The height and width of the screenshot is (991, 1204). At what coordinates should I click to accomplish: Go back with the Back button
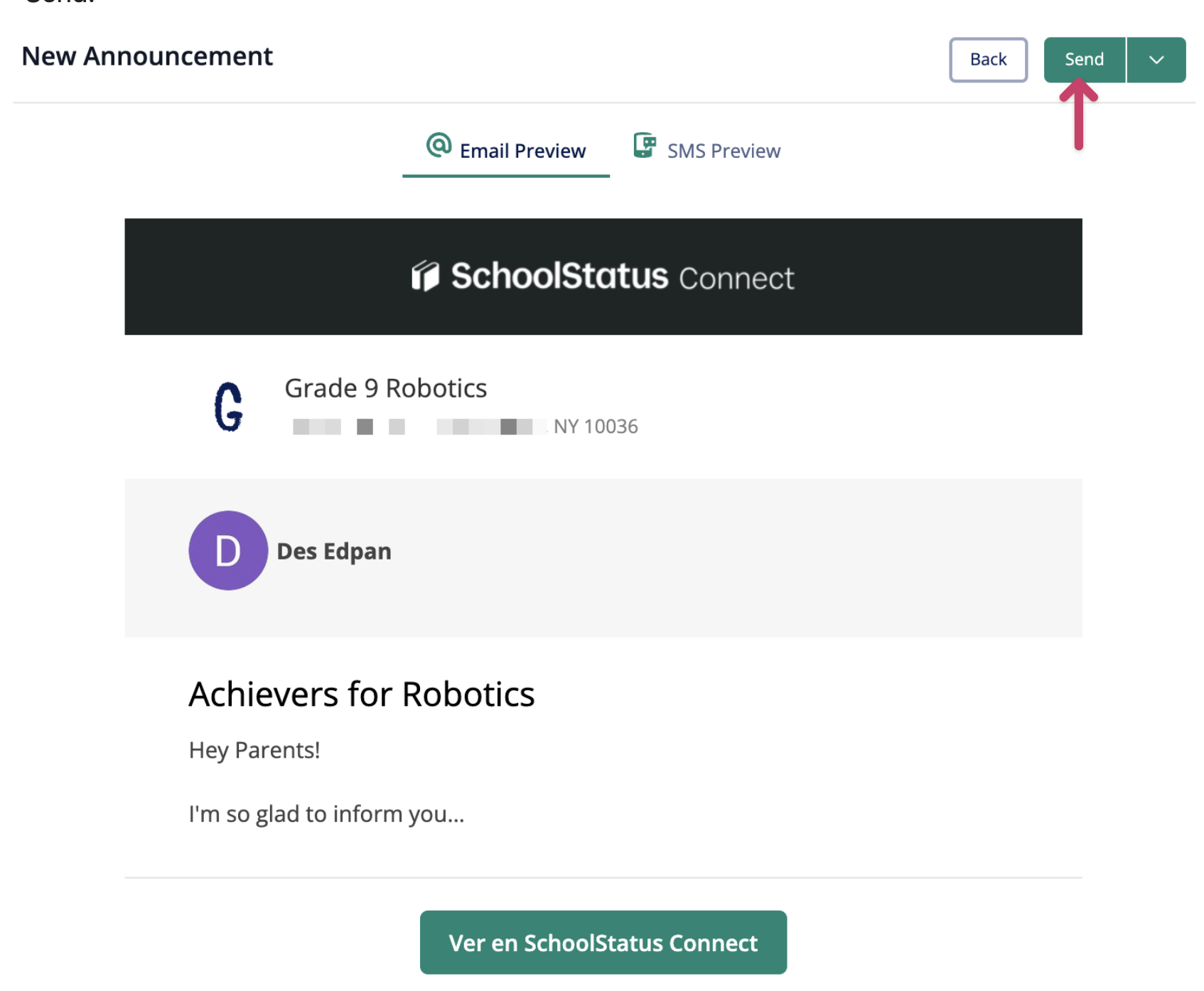point(987,60)
